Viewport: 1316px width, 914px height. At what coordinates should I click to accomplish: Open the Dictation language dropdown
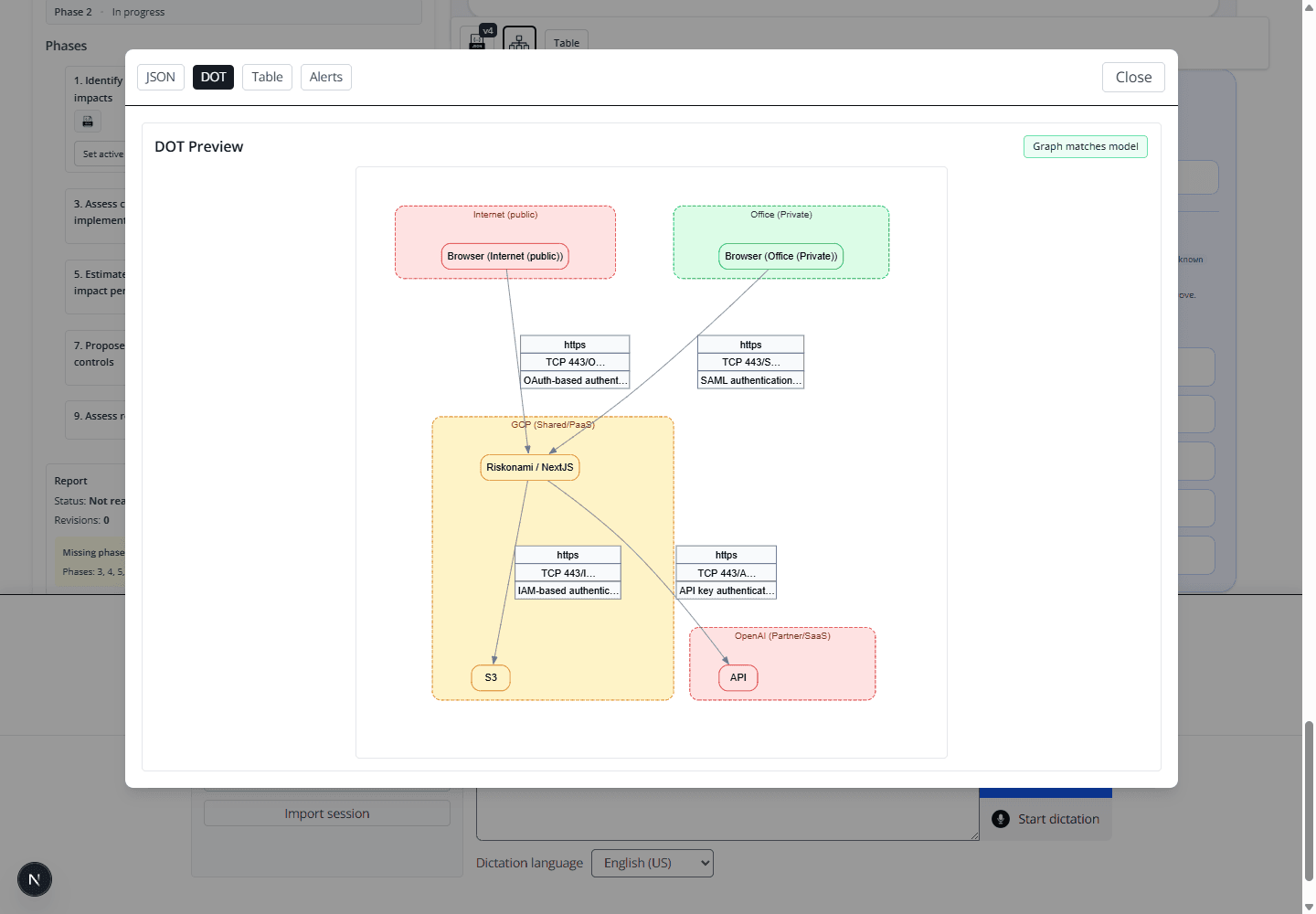[x=653, y=863]
